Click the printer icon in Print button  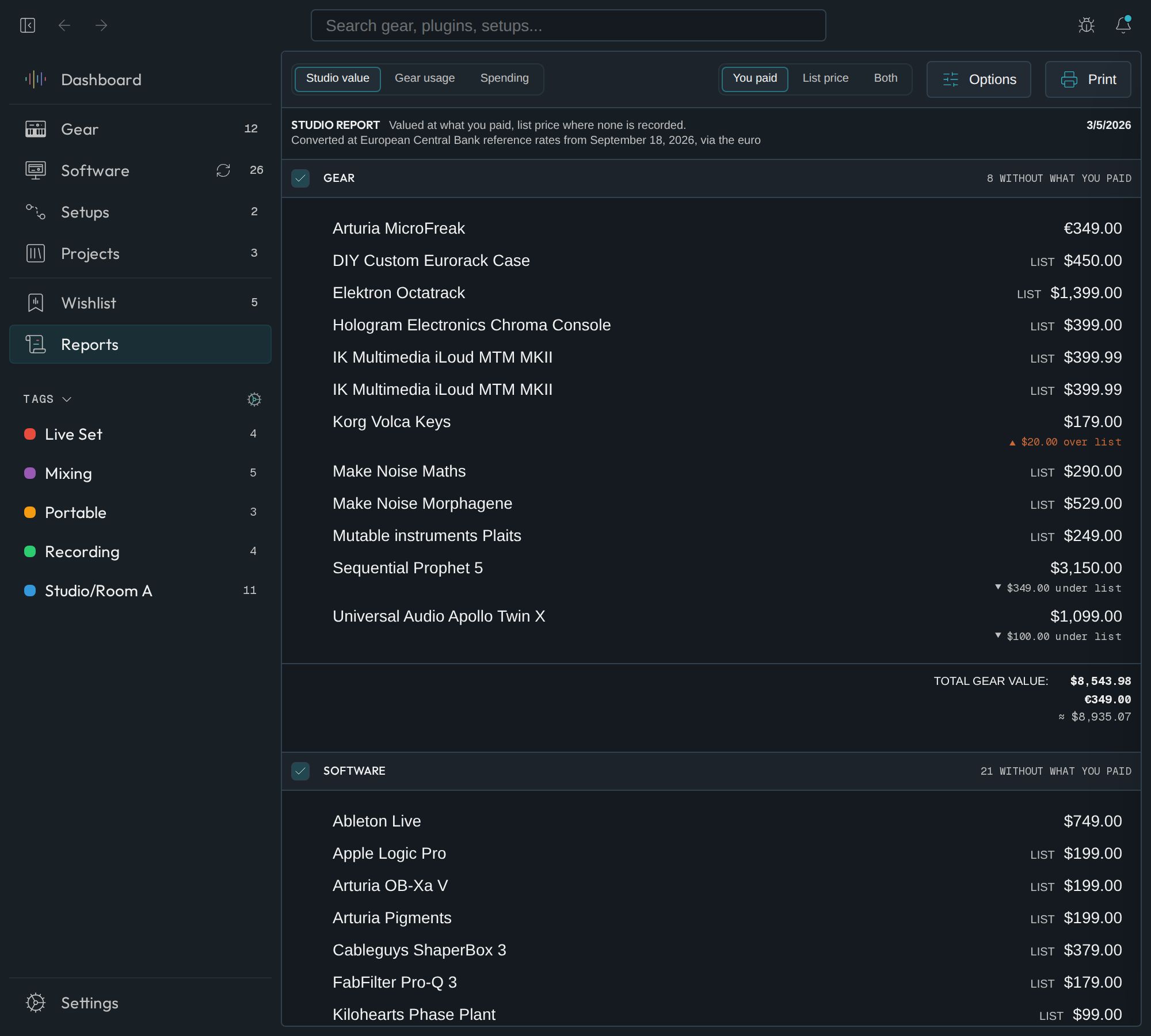[1069, 79]
